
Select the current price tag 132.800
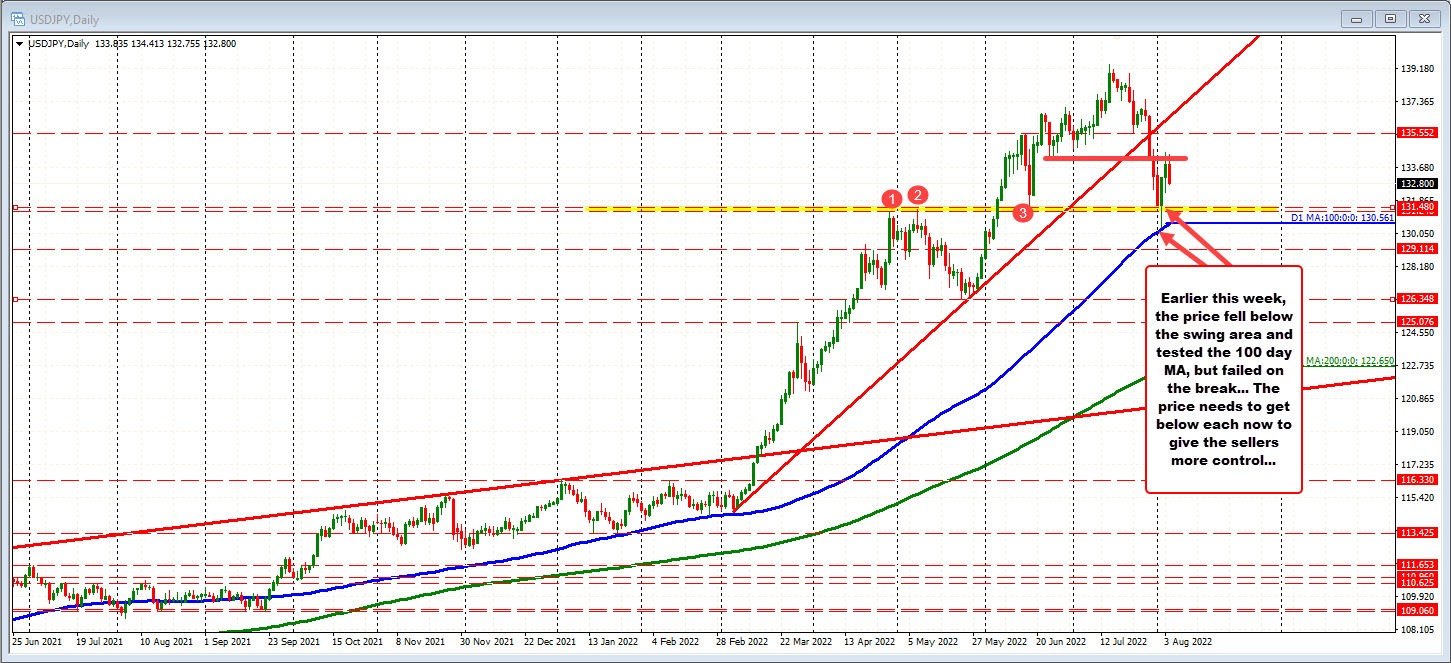pos(1416,183)
